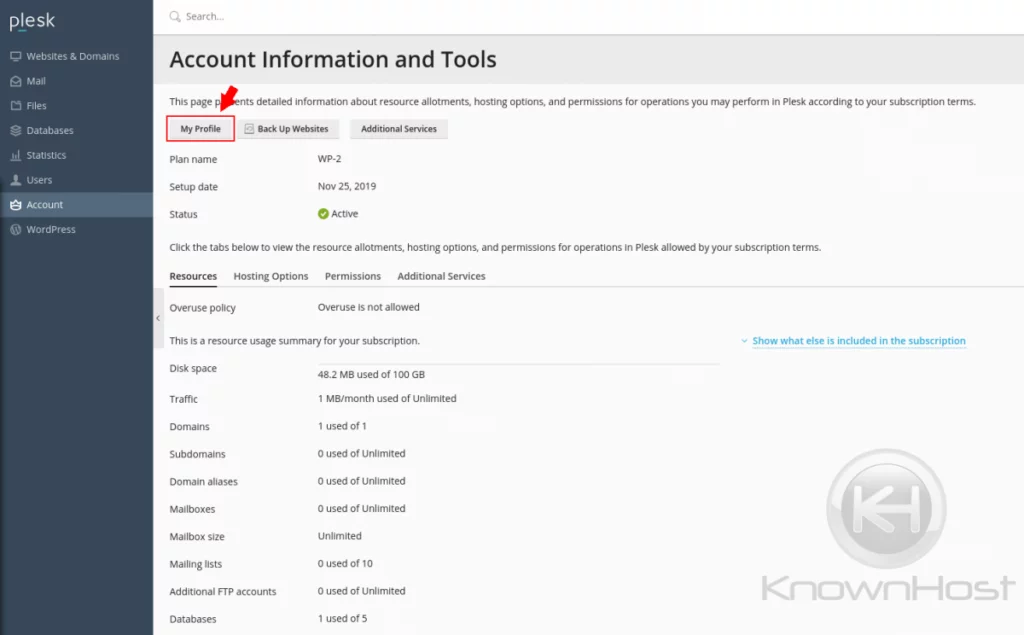
Task: Select the Databases stack icon
Action: click(16, 131)
